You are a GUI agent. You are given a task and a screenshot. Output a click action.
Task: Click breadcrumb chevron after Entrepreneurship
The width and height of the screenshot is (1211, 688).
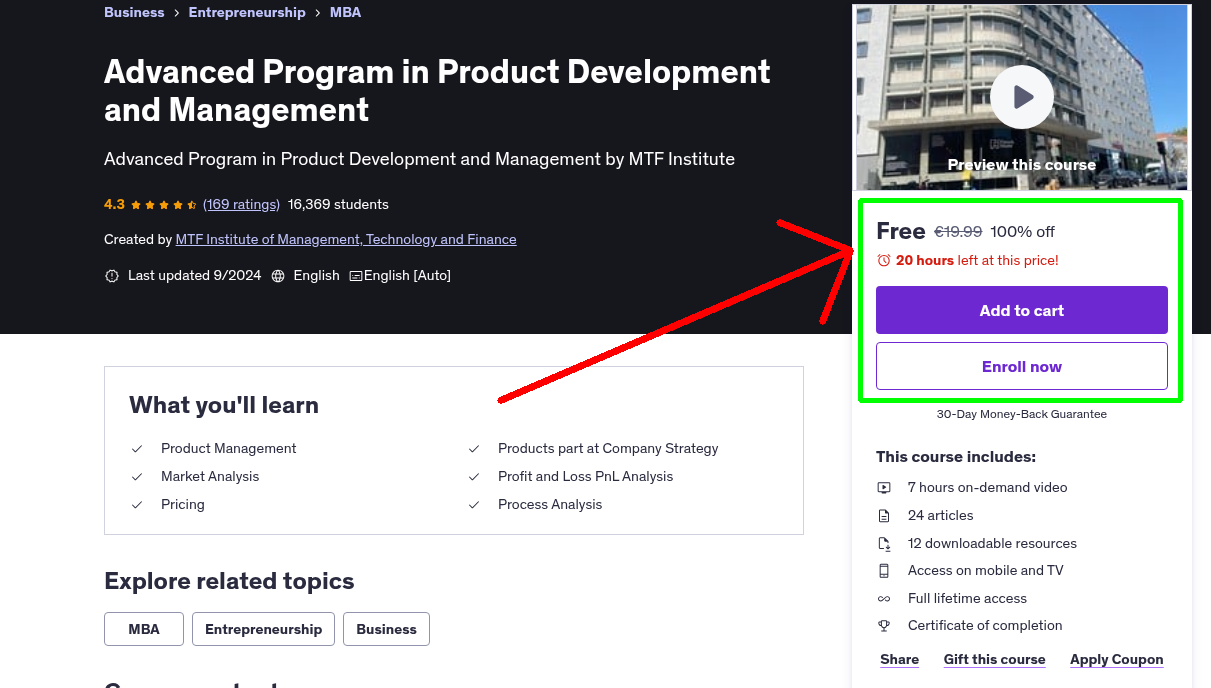coord(318,13)
